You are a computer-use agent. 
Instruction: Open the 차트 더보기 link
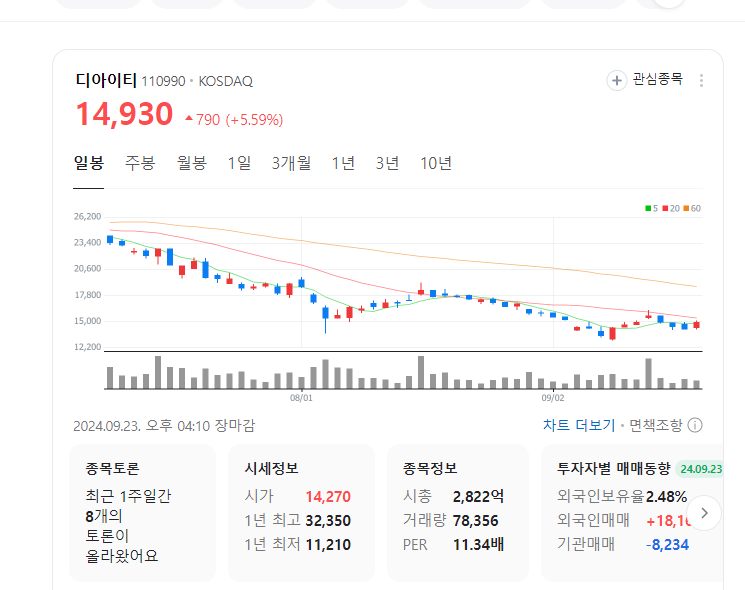coord(579,425)
